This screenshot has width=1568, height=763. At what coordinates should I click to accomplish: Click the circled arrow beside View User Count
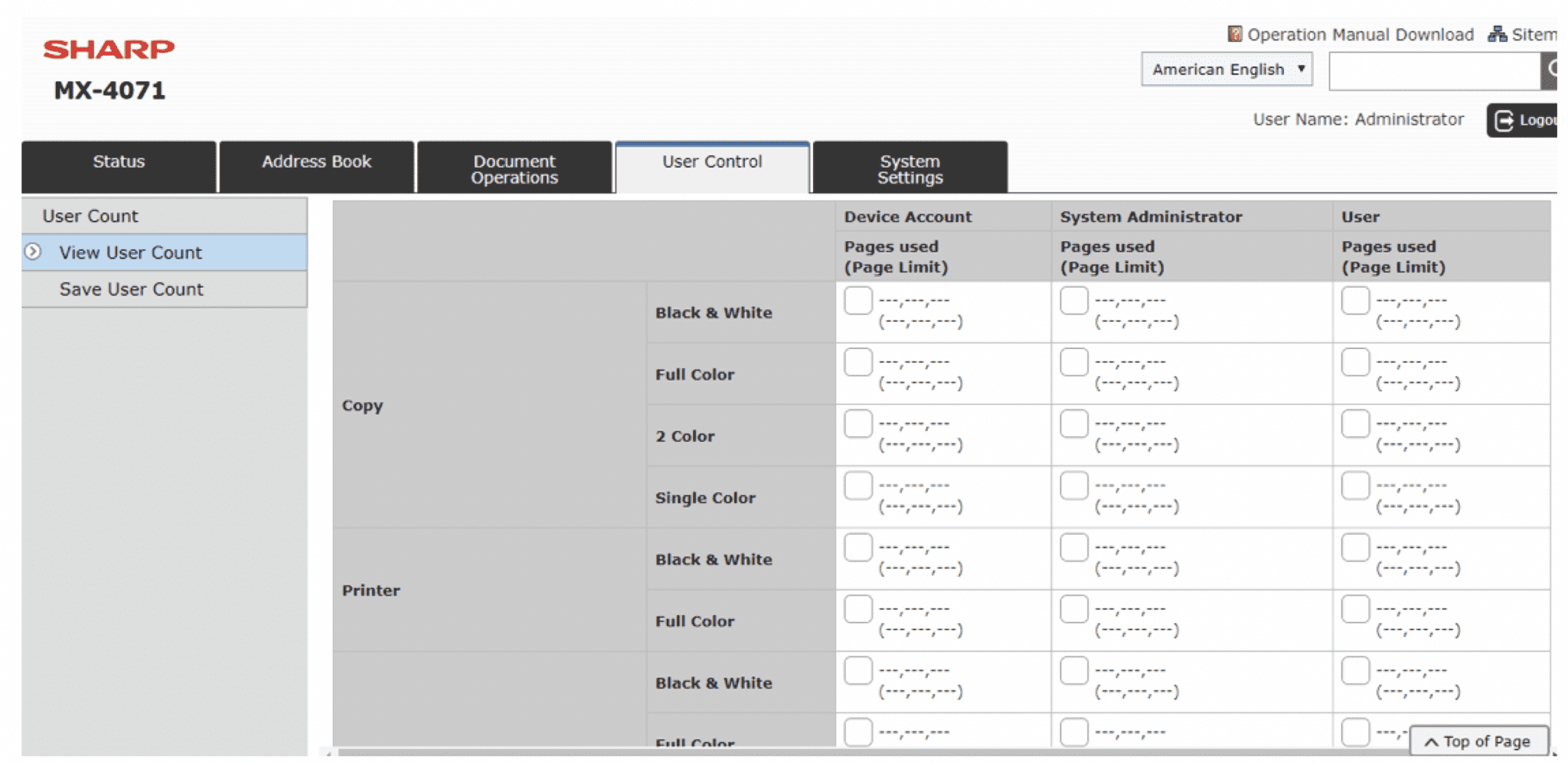[x=33, y=253]
